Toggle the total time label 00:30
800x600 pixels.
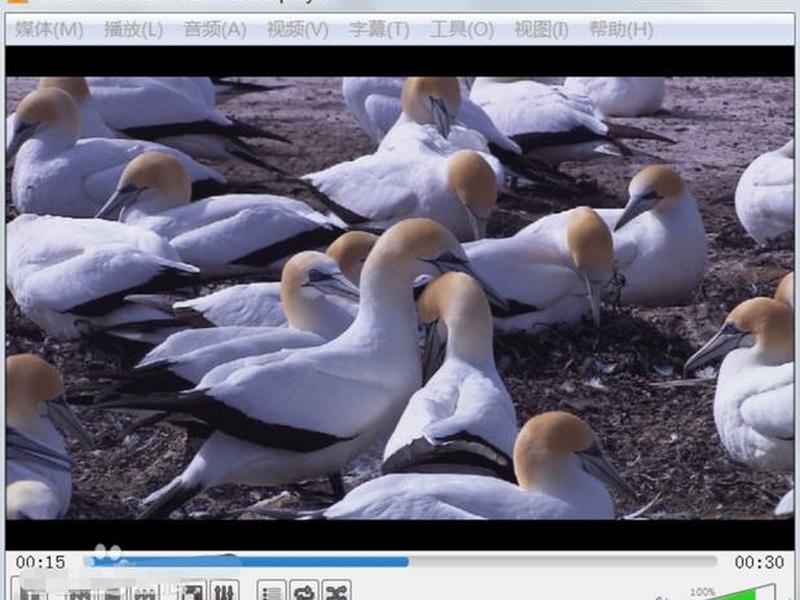(759, 562)
